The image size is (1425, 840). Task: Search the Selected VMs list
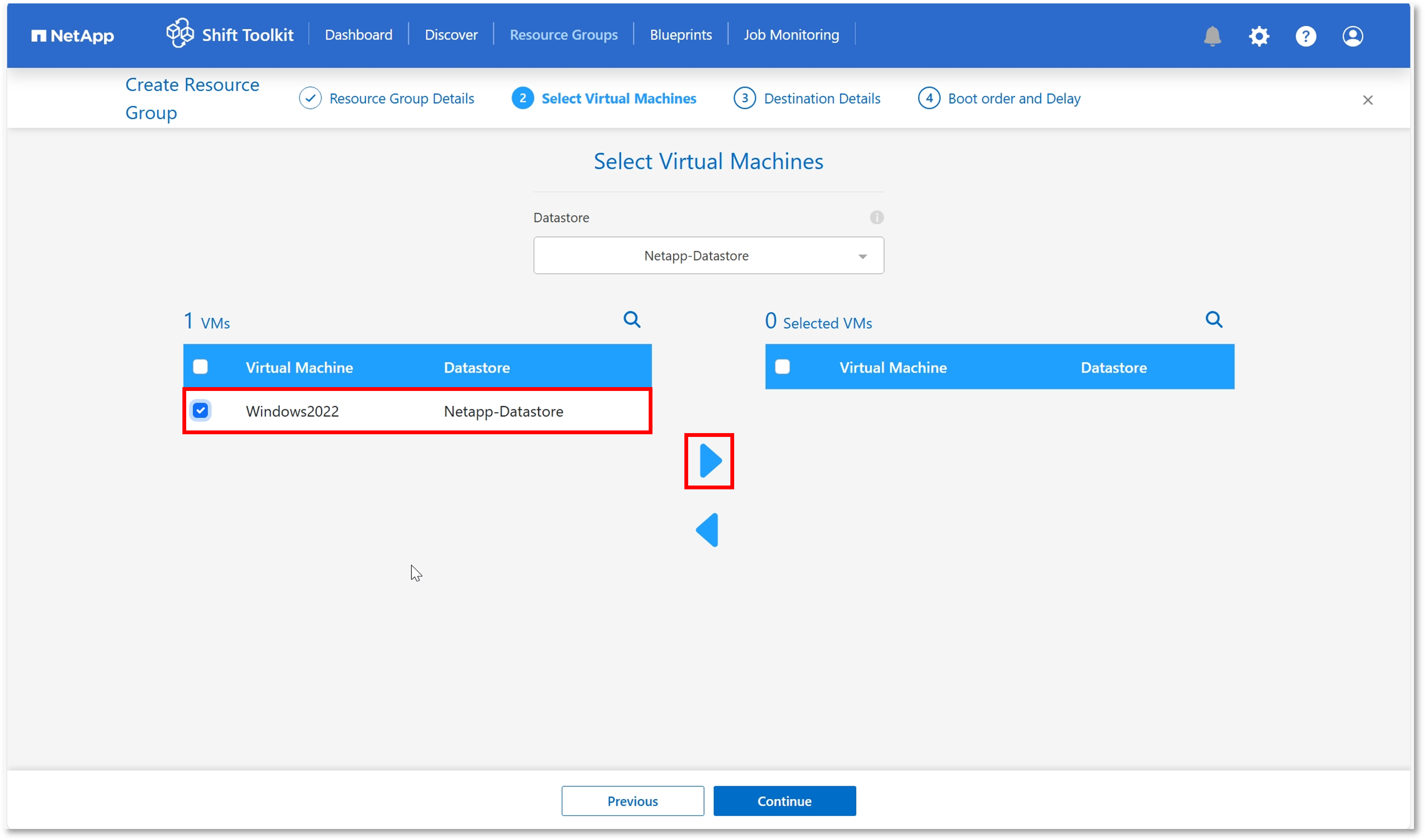(1214, 320)
